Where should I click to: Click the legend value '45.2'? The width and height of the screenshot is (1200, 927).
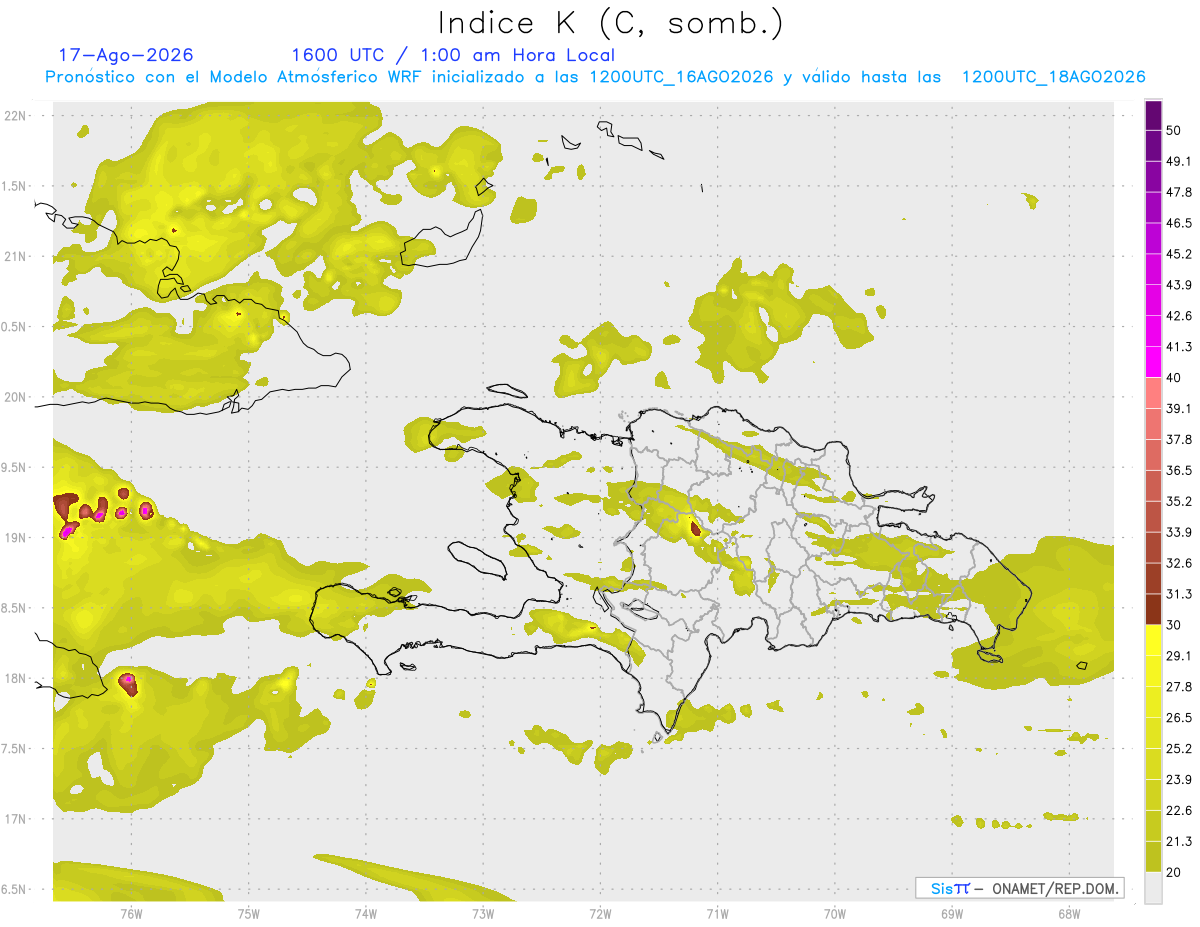tap(1179, 254)
